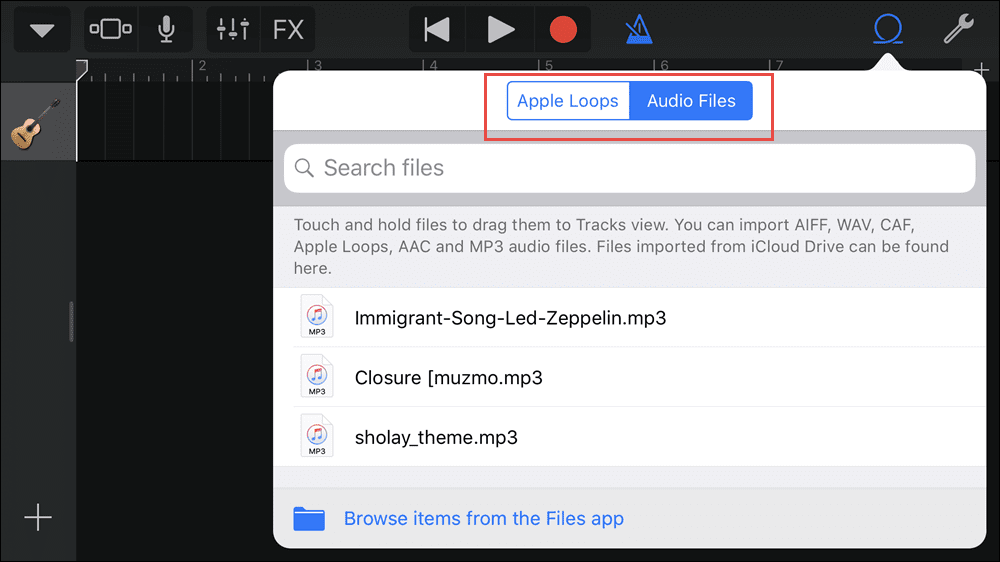This screenshot has height=562, width=1000.
Task: Start playback with the Play button
Action: pyautogui.click(x=500, y=29)
